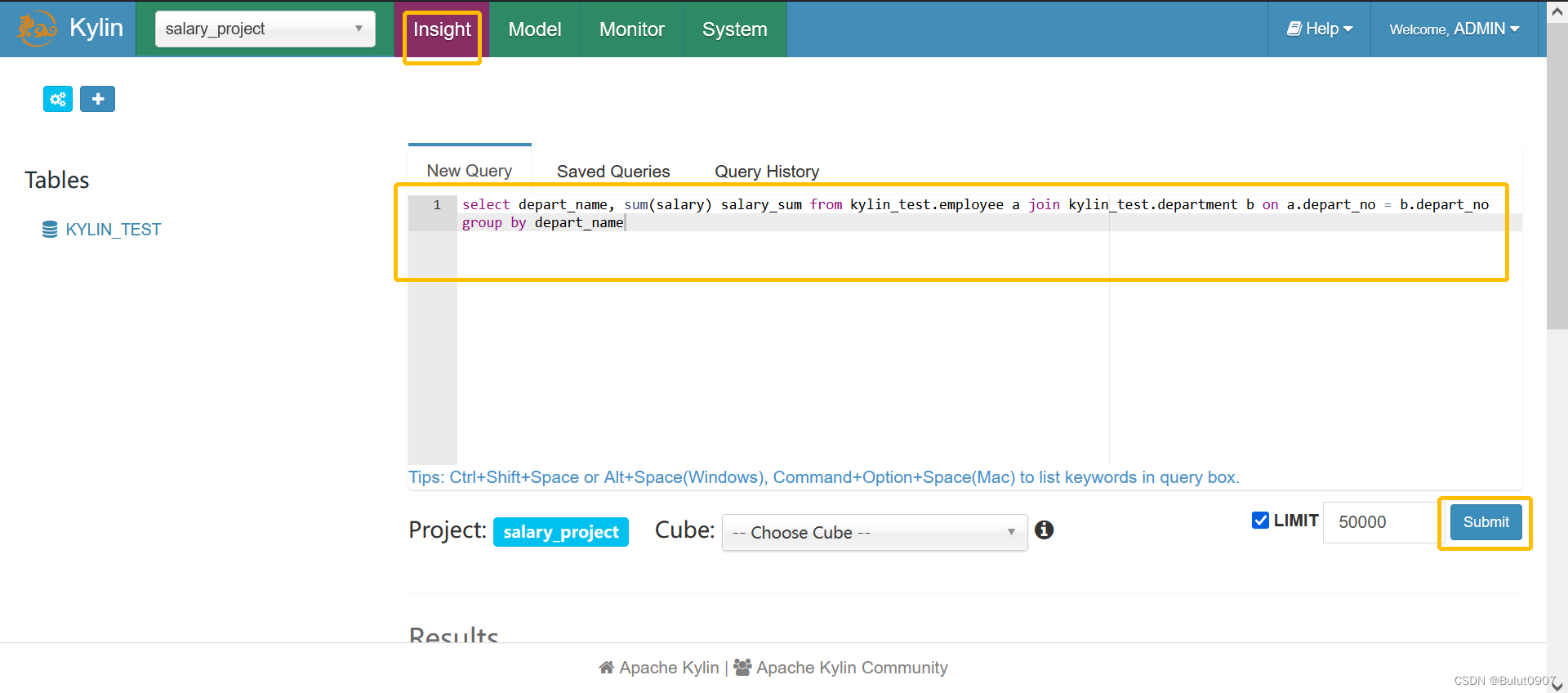The width and height of the screenshot is (1568, 693).
Task: Go to the Insight tab
Action: [442, 29]
